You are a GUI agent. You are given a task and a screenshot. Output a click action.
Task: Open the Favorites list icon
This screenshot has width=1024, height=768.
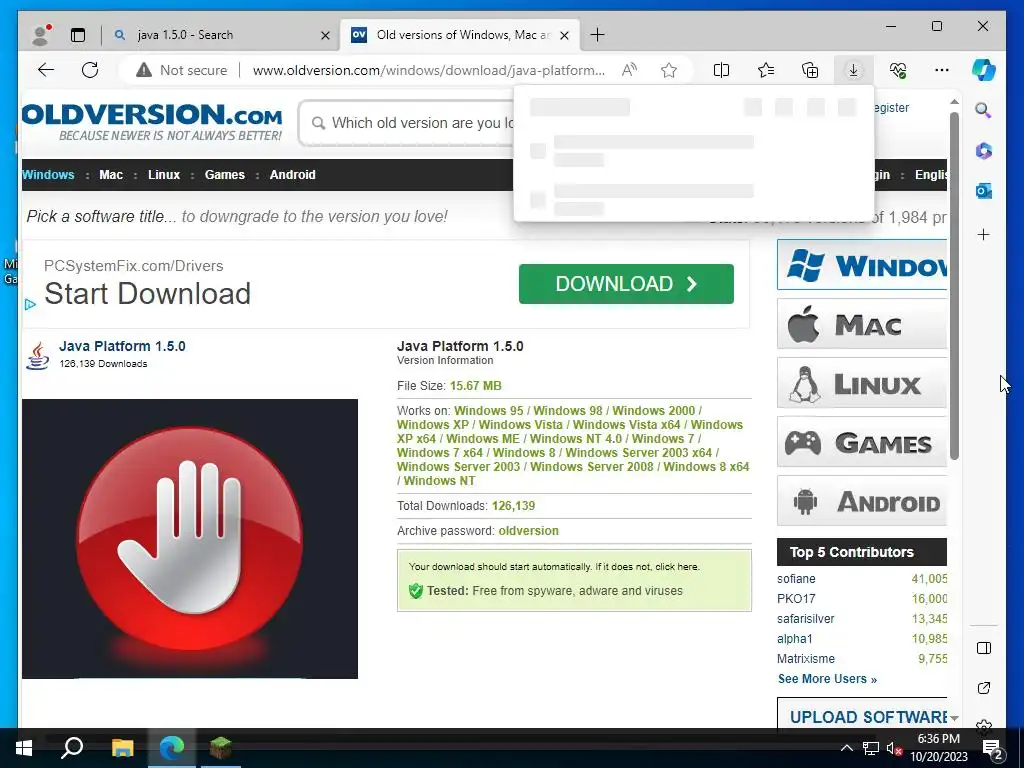tap(765, 70)
